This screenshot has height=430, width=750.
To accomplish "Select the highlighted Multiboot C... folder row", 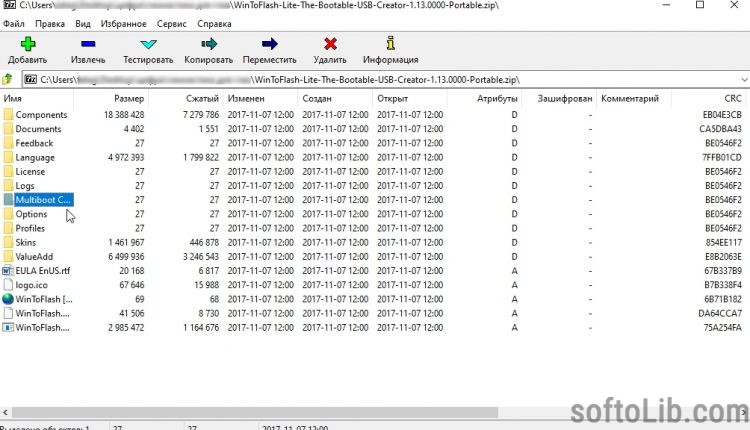I will (x=43, y=200).
